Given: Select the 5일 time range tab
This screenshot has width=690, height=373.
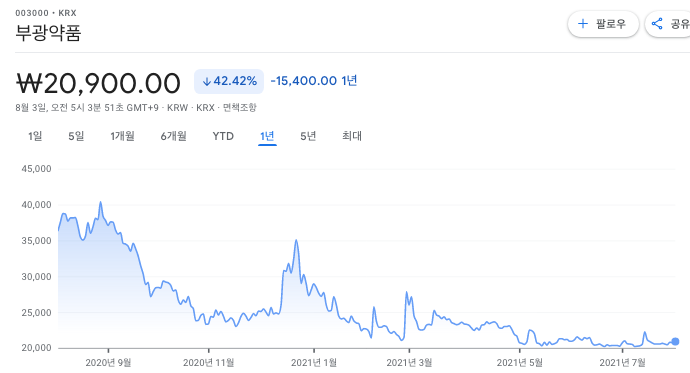Looking at the screenshot, I should tap(76, 136).
